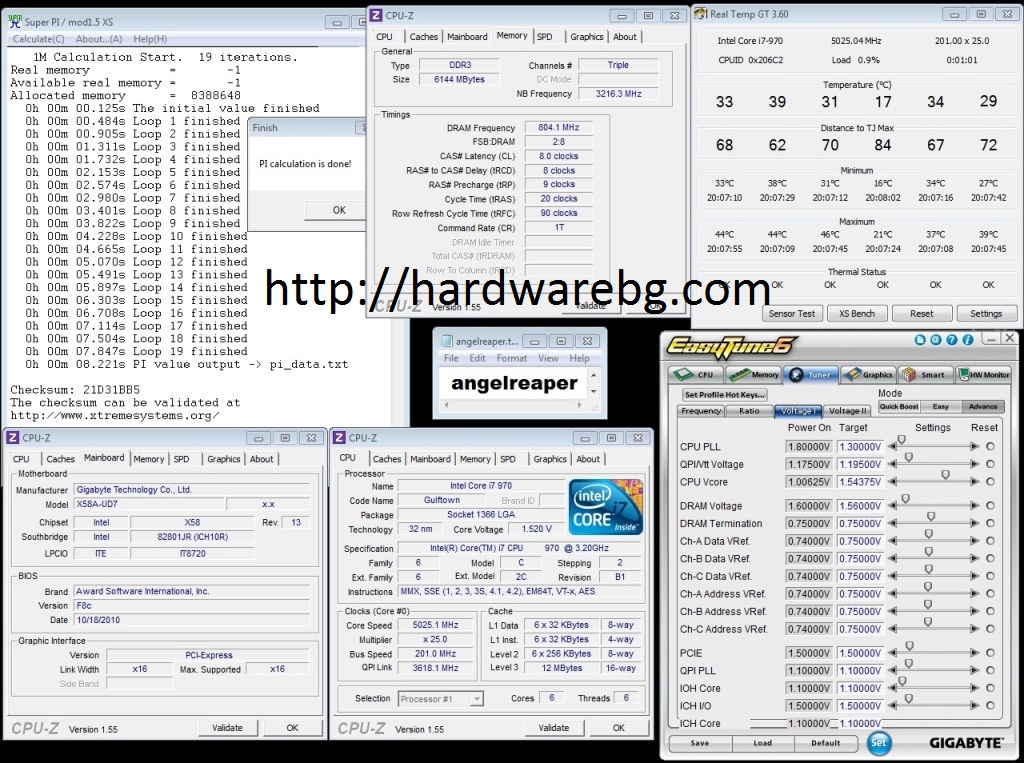1024x763 pixels.
Task: Open the HW Monitor tab in EasyTune6
Action: point(984,374)
